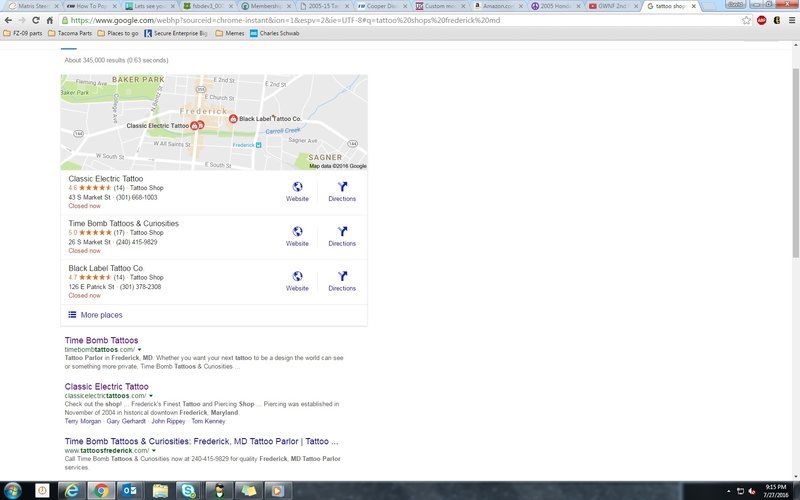
Task: Open the Charles Schwab bookmark
Action: [x=274, y=33]
